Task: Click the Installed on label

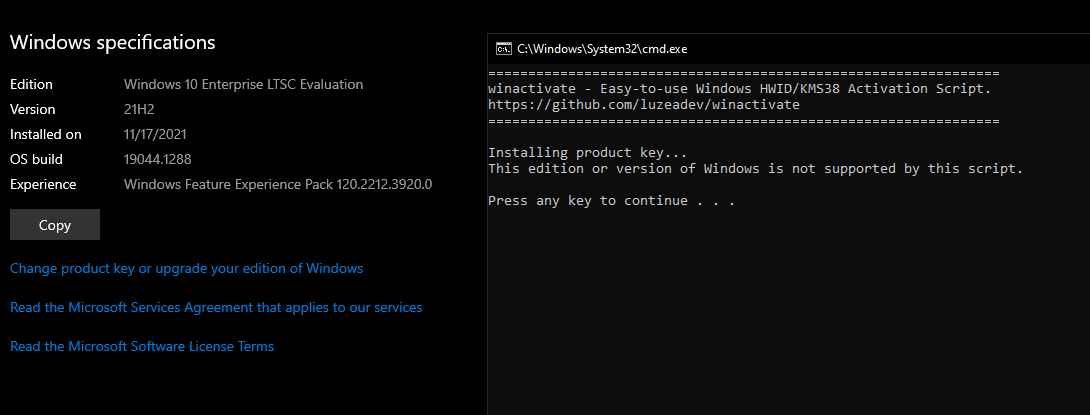Action: coord(45,134)
